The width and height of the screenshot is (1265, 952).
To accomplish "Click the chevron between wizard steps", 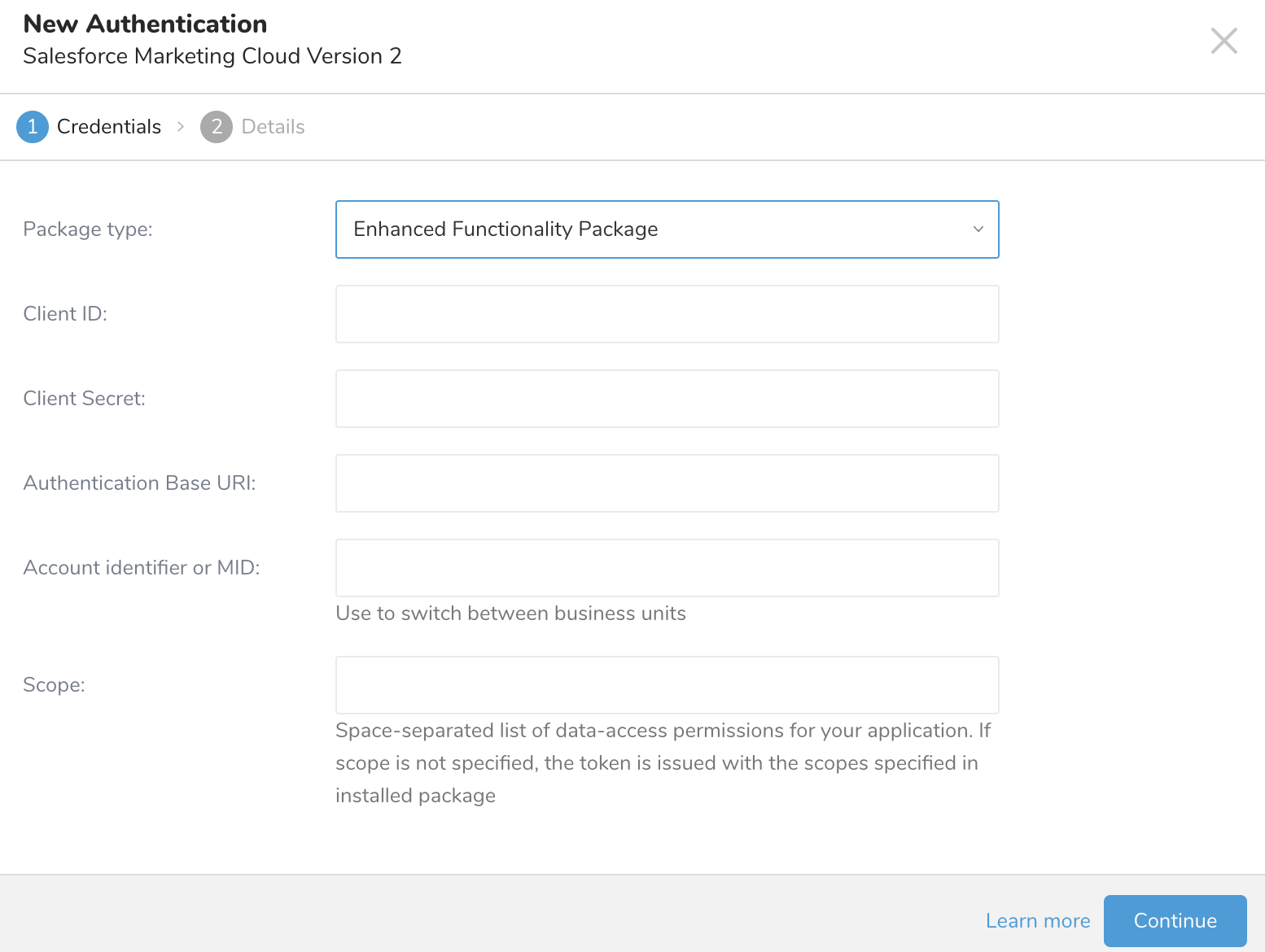I will click(181, 127).
